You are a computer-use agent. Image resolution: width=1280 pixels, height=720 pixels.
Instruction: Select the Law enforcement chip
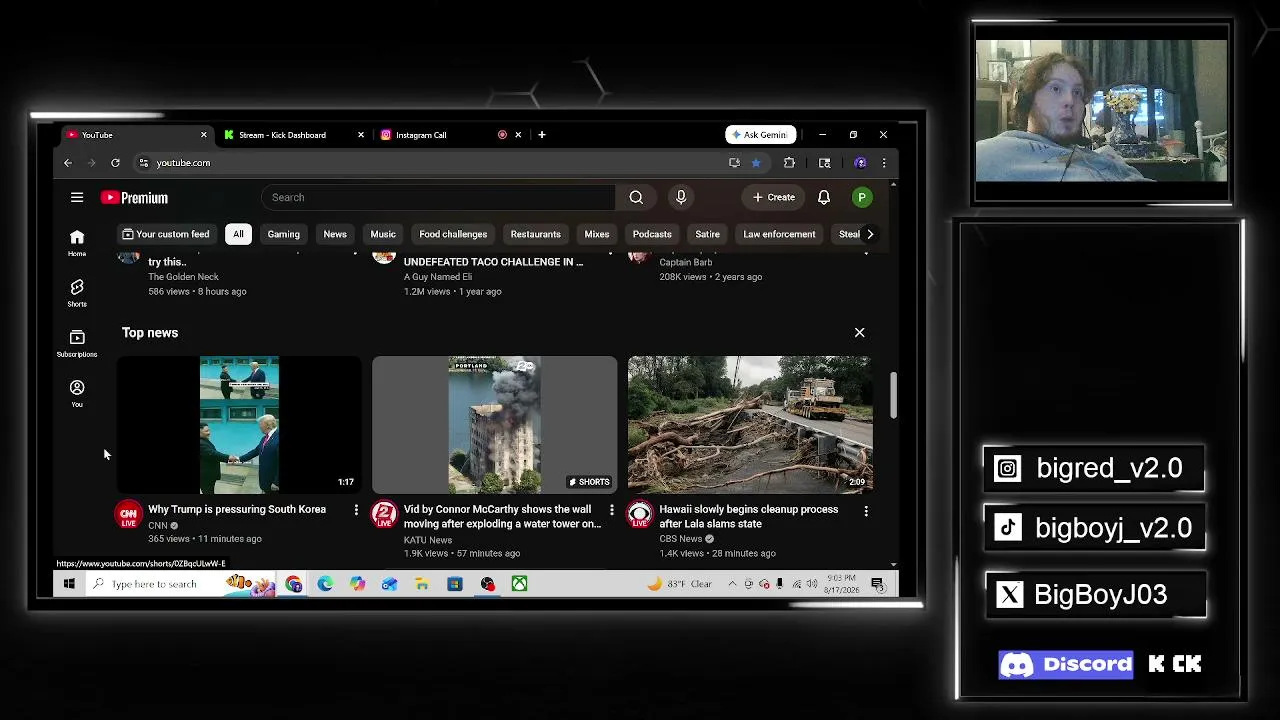pos(779,234)
